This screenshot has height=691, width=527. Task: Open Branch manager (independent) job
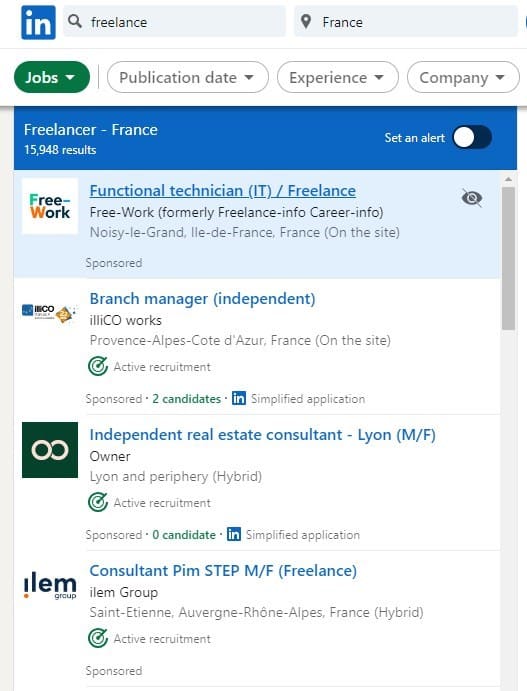(202, 299)
